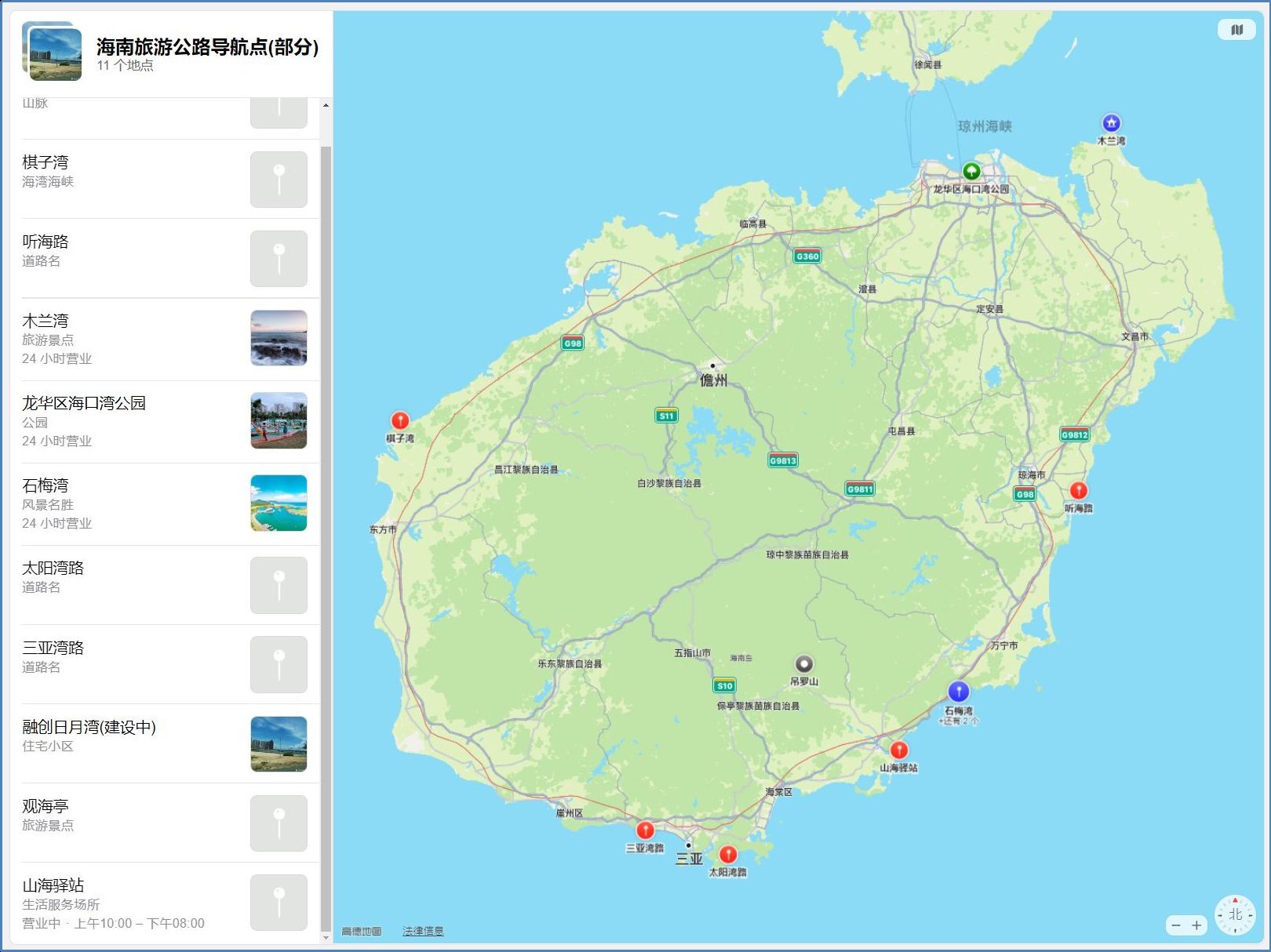Select 龙华区海口湾公园 in the sidebar list
1271x952 pixels.
click(x=84, y=403)
